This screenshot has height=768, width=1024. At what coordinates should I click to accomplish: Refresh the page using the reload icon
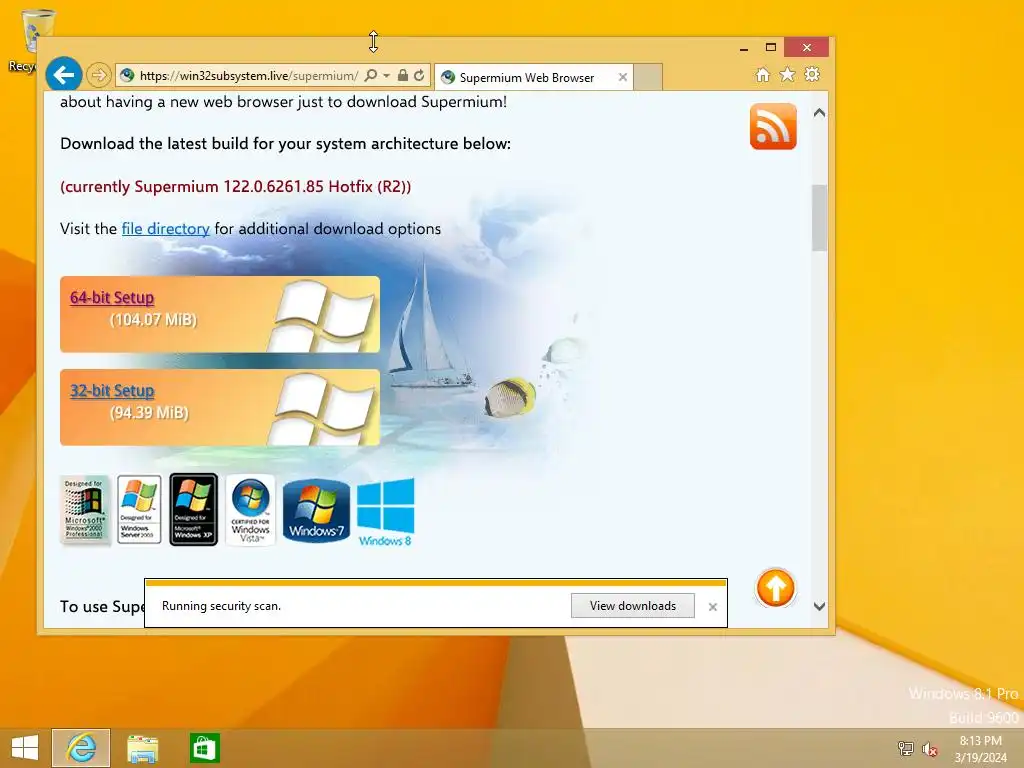point(419,75)
